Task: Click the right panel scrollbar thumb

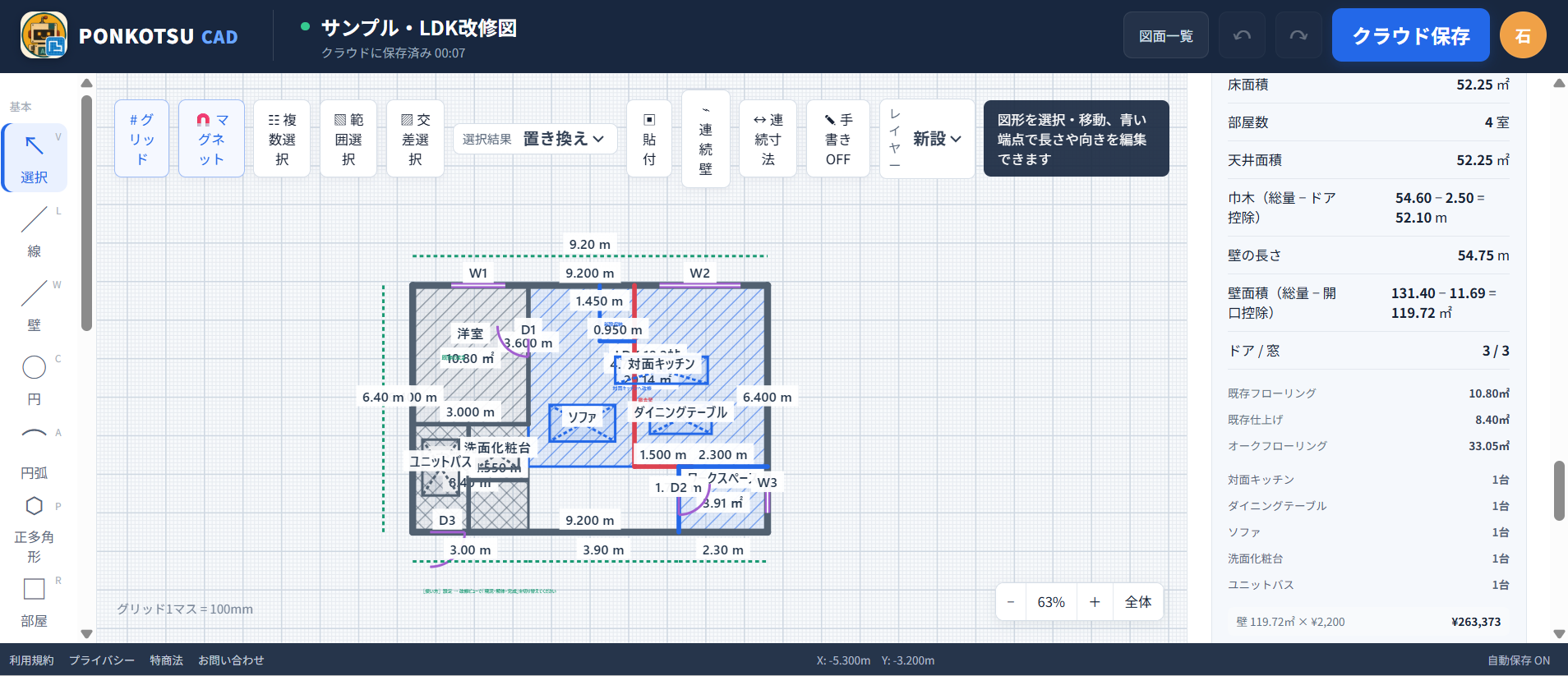Action: 1559,490
